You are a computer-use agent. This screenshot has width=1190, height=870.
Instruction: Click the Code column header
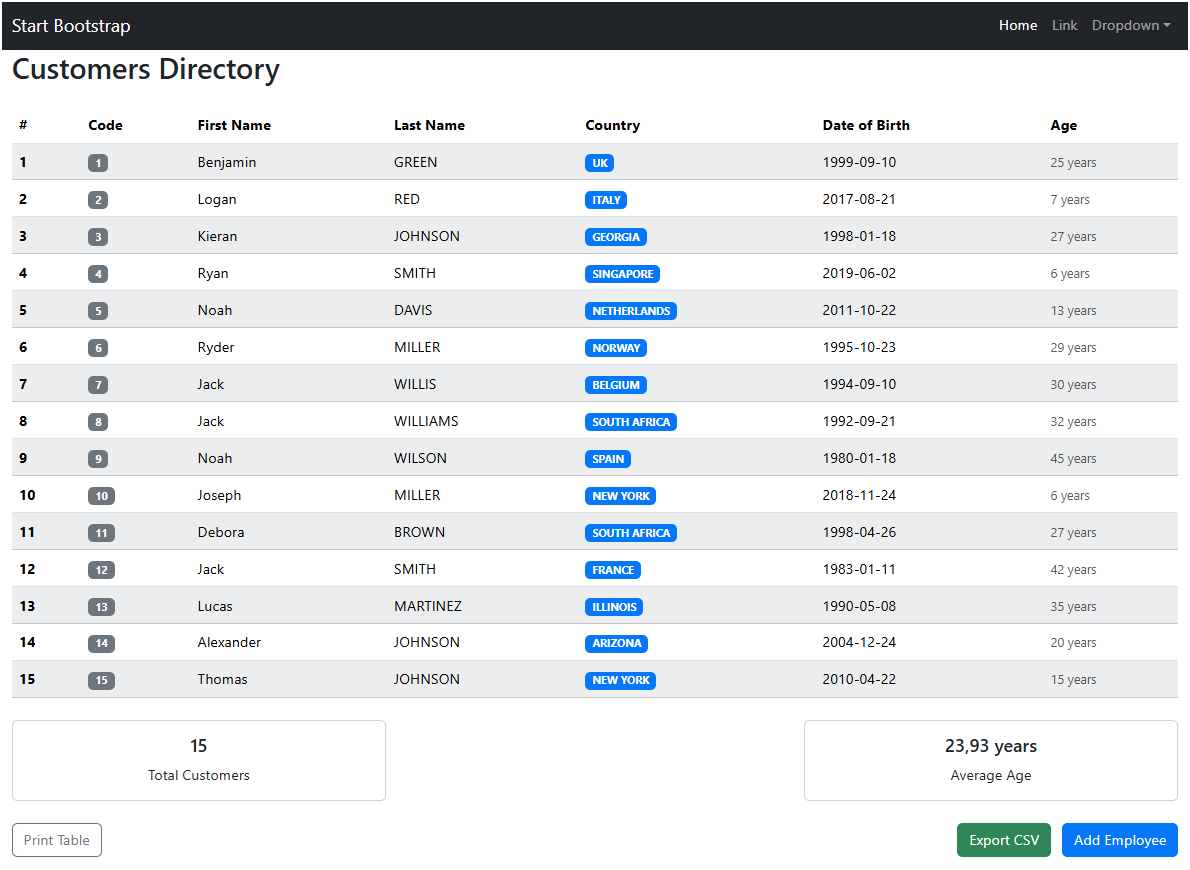point(105,125)
